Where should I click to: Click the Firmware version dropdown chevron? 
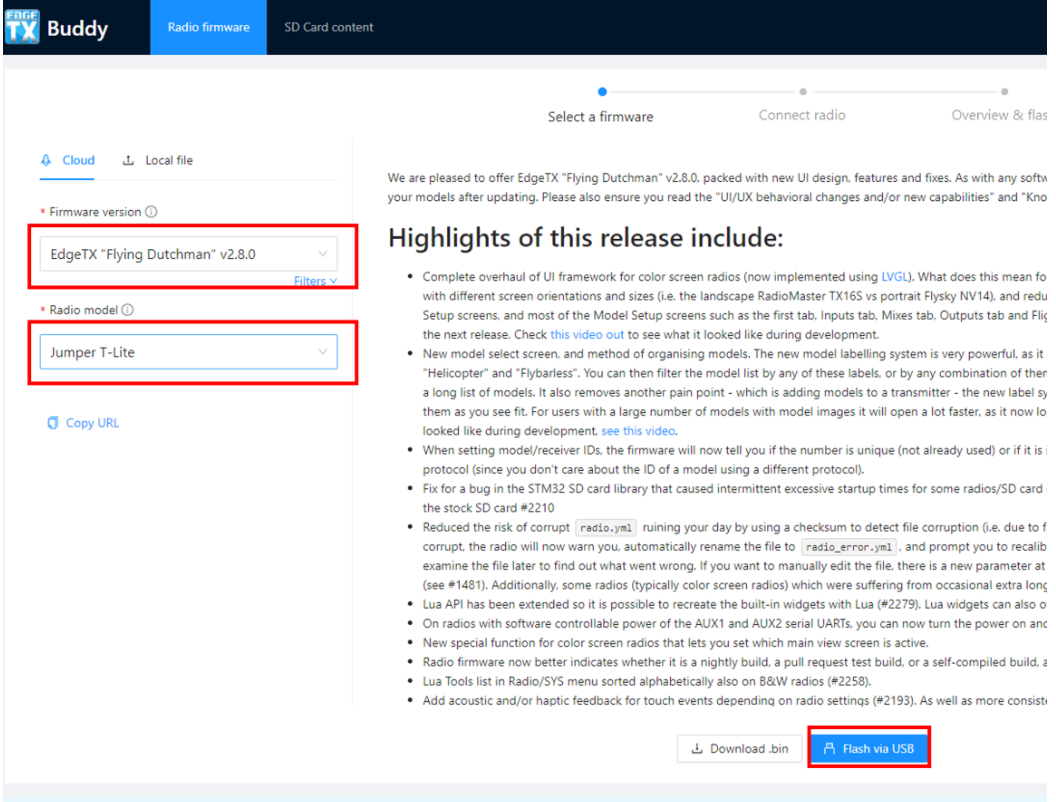tap(323, 254)
